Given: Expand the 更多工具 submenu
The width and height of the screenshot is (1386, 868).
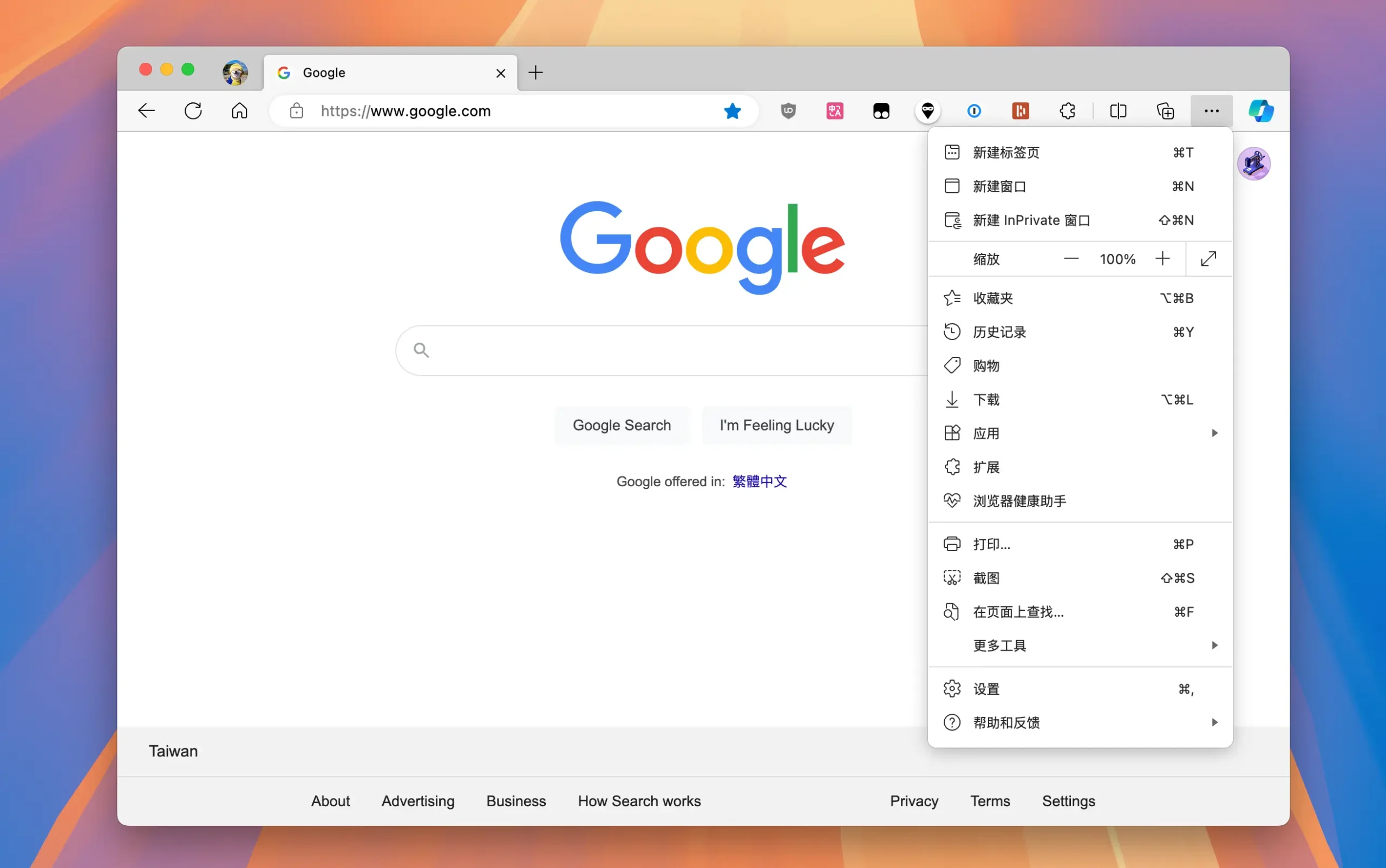Looking at the screenshot, I should (1080, 646).
